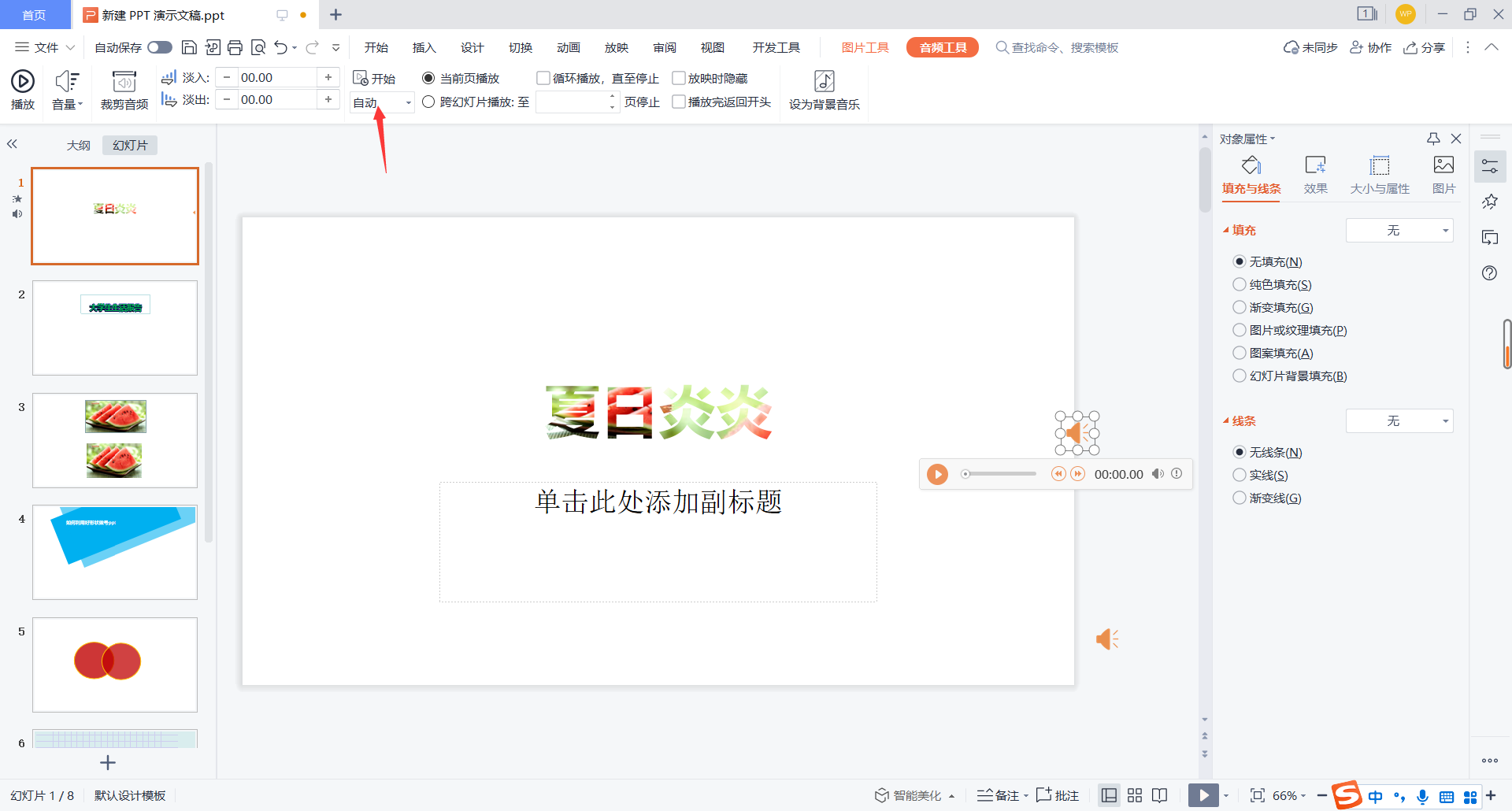The width and height of the screenshot is (1512, 811).
Task: Open the Home (首页) tab
Action: 34,15
